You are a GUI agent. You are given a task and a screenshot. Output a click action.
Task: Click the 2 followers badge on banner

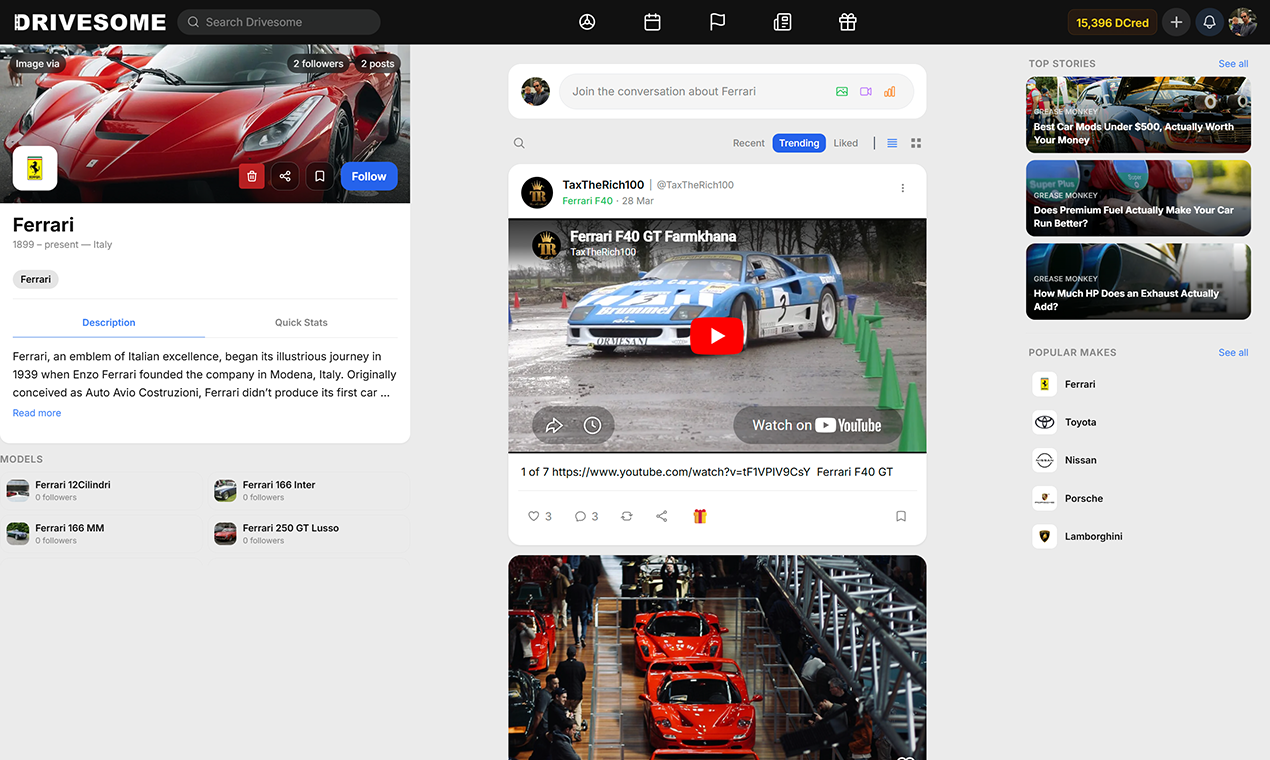pyautogui.click(x=318, y=63)
